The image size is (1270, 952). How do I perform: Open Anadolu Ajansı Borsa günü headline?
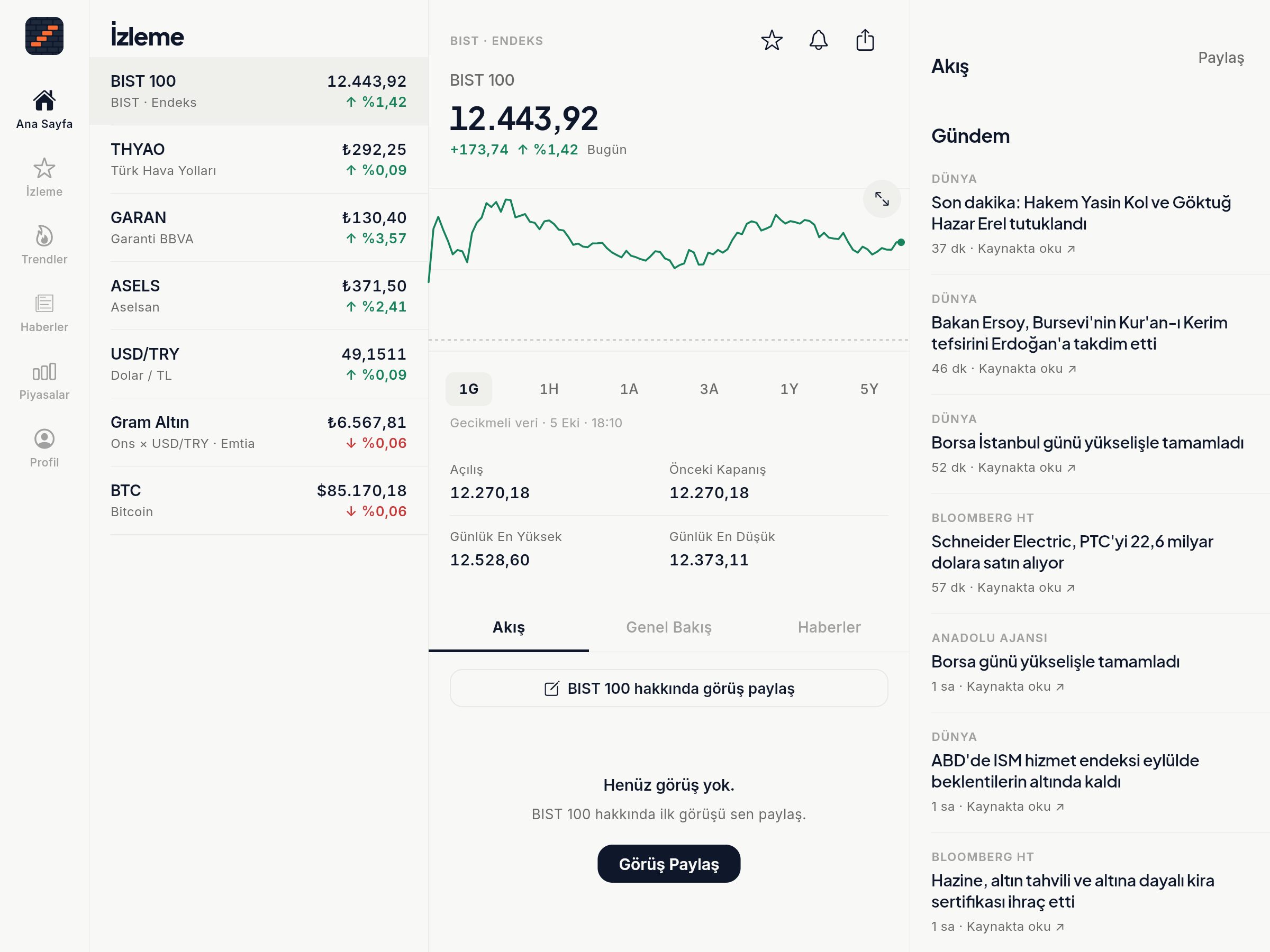[1055, 662]
